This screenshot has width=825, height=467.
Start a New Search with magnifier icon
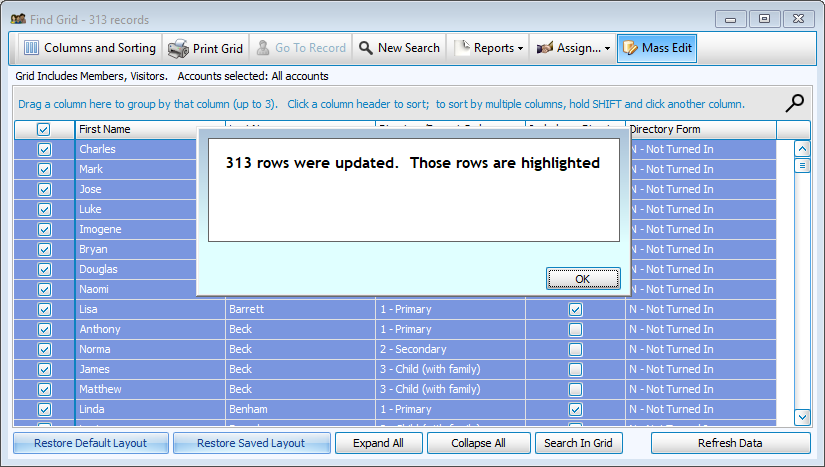pyautogui.click(x=366, y=48)
